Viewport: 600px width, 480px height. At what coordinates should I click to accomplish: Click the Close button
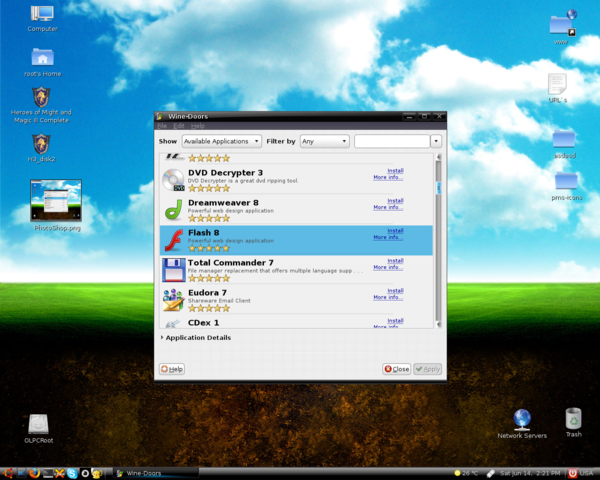396,369
